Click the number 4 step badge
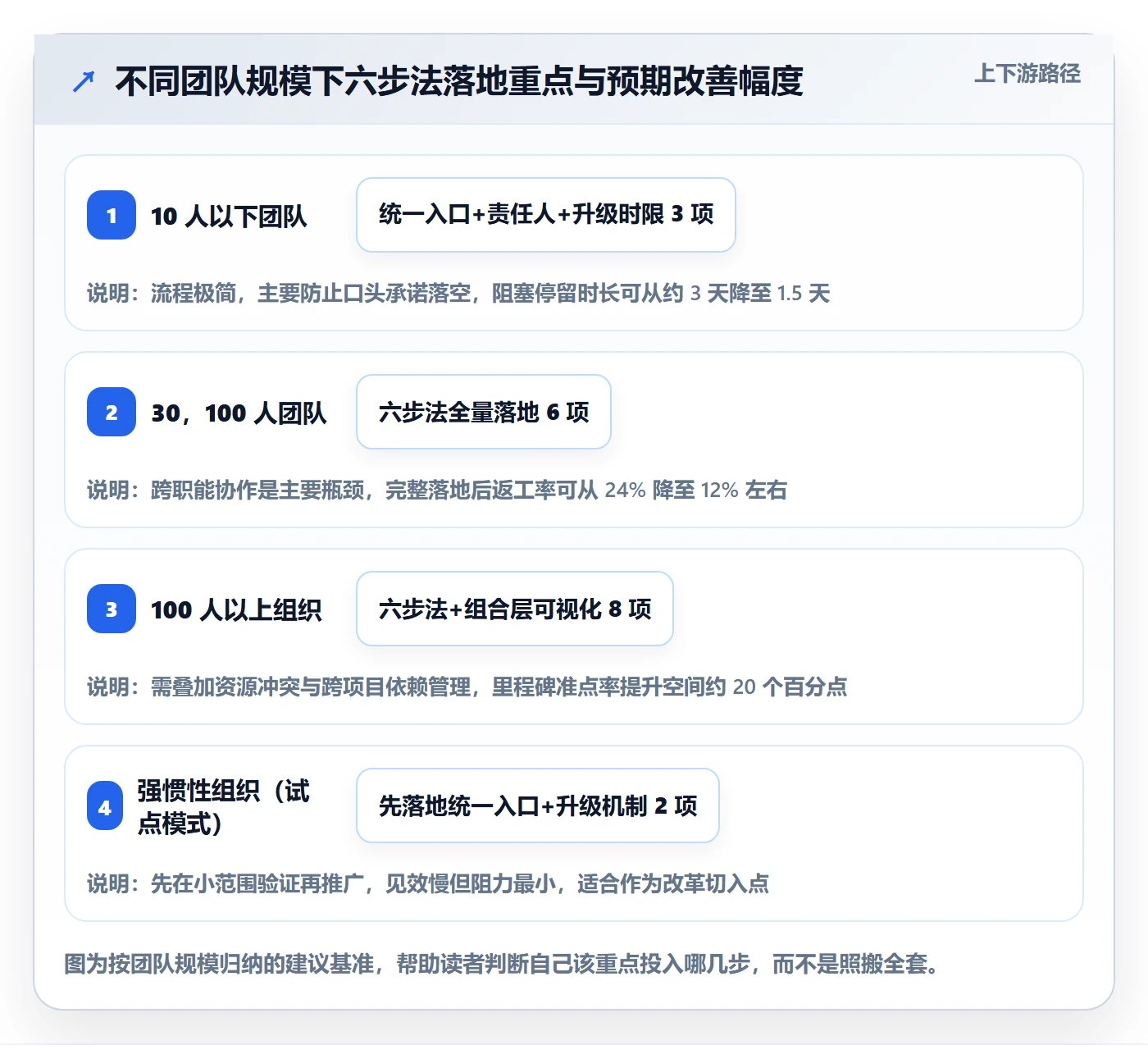This screenshot has width=1148, height=1045. tap(105, 807)
